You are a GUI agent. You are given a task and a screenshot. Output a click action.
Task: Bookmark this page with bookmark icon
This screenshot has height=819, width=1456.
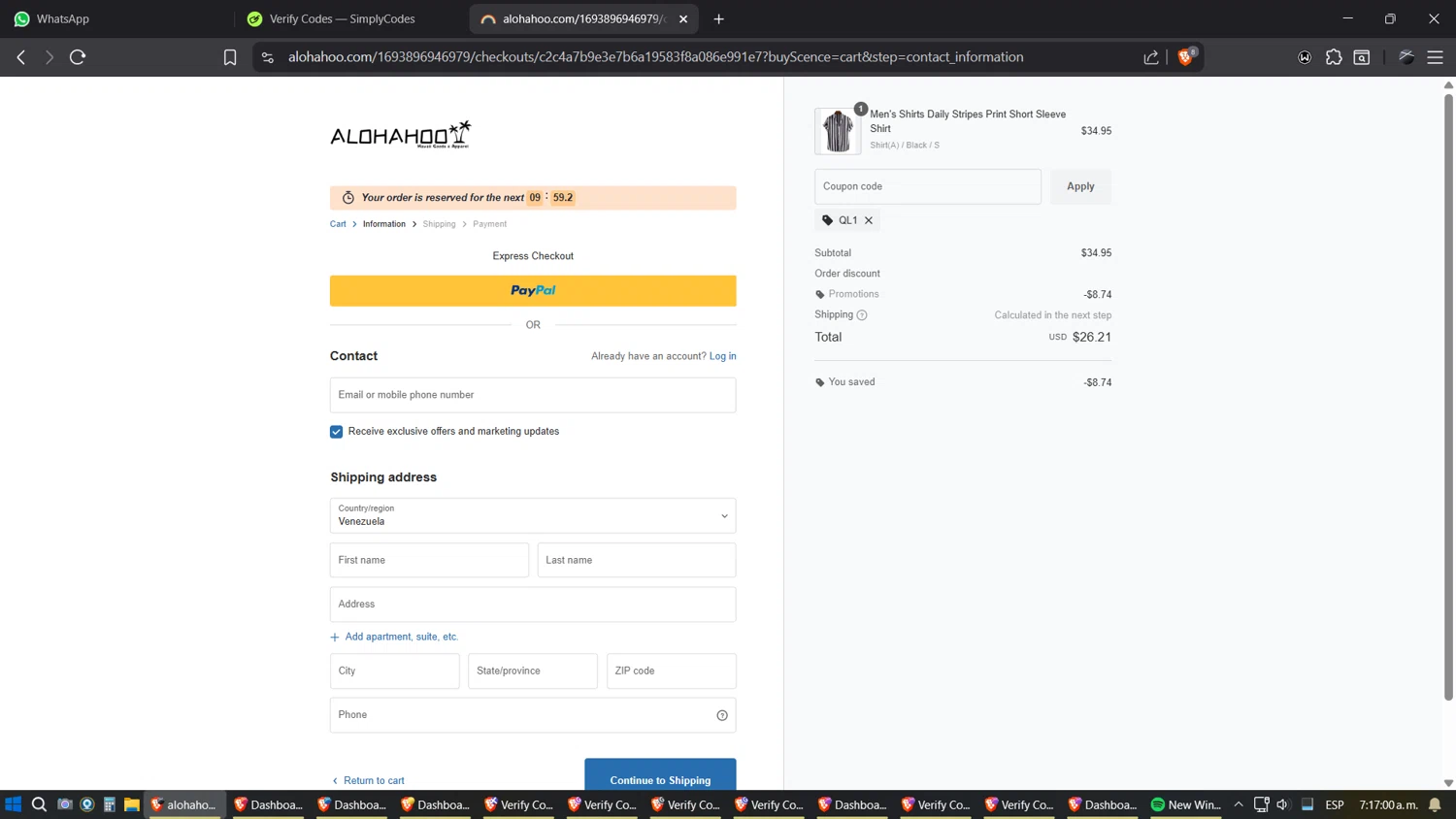tap(230, 57)
